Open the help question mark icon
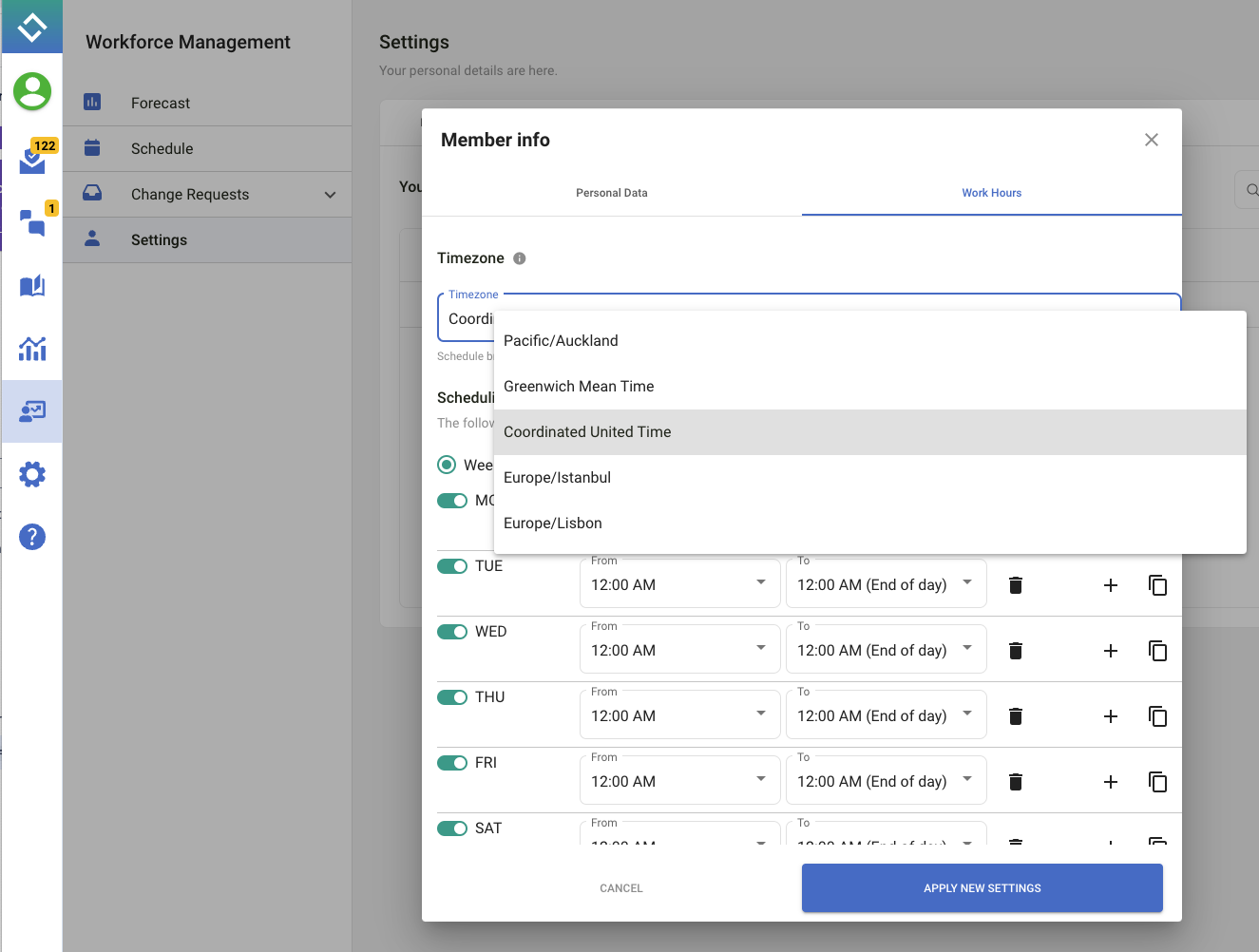This screenshot has height=952, width=1259. (32, 537)
